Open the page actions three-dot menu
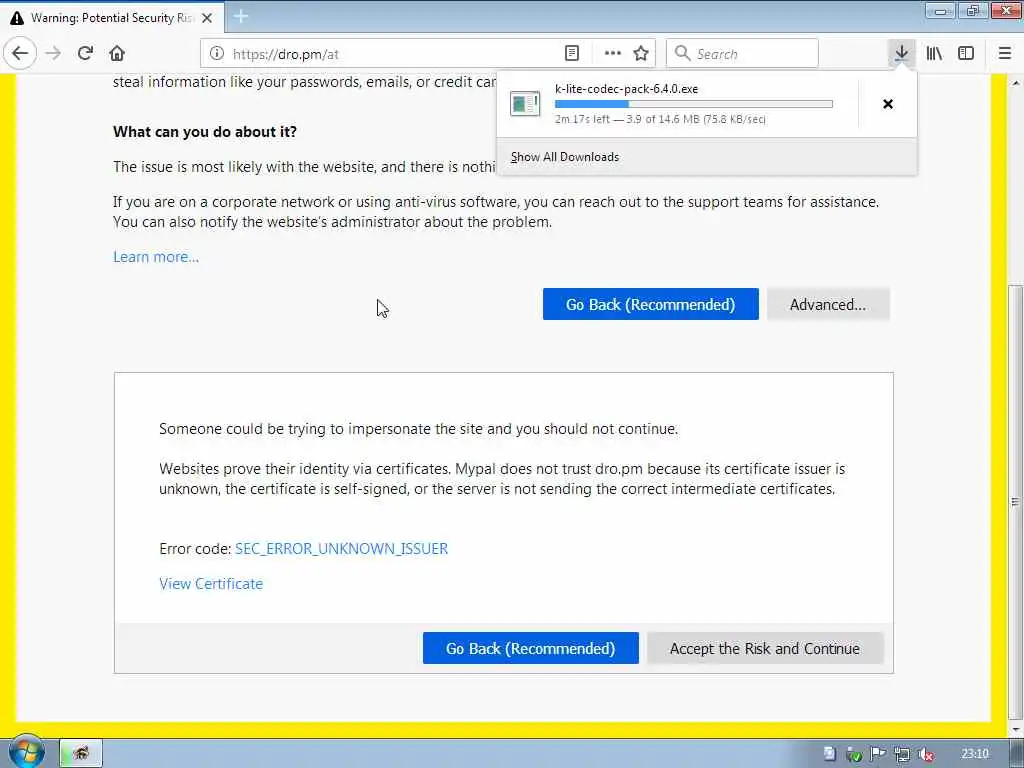 pyautogui.click(x=612, y=54)
